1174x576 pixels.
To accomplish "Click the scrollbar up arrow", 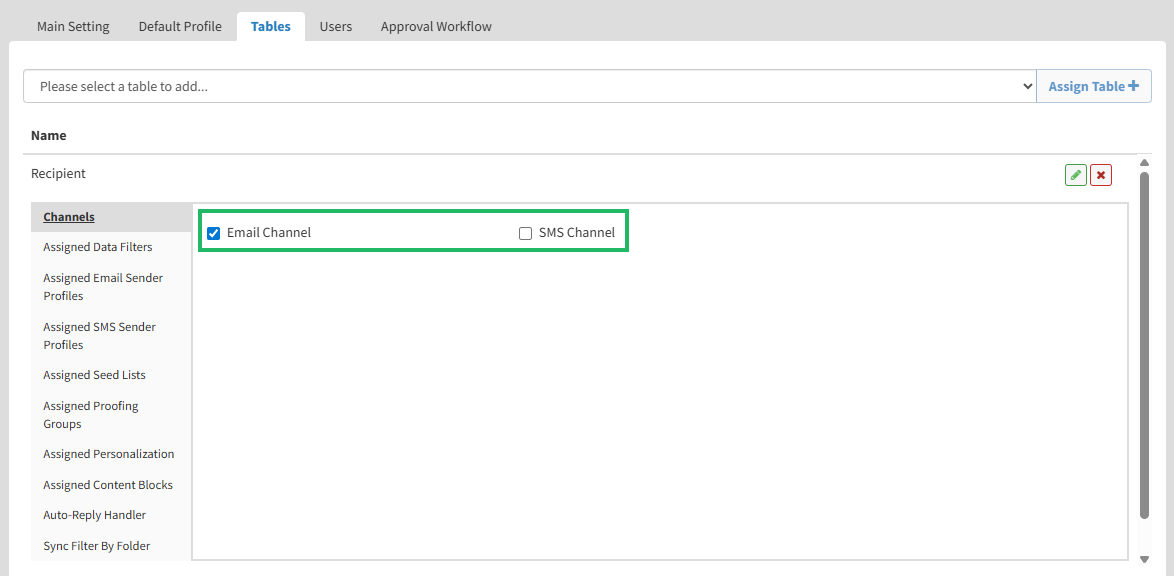I will click(x=1145, y=163).
